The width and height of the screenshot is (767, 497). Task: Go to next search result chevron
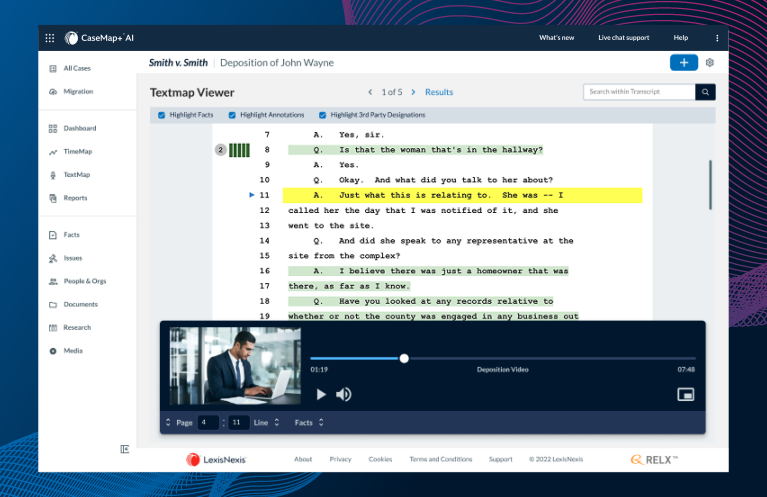point(413,92)
